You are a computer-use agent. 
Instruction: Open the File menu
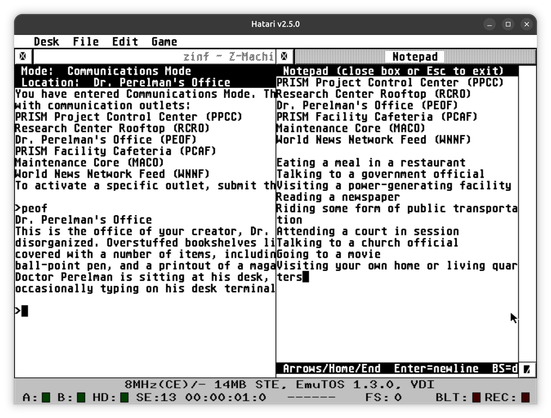pos(86,41)
